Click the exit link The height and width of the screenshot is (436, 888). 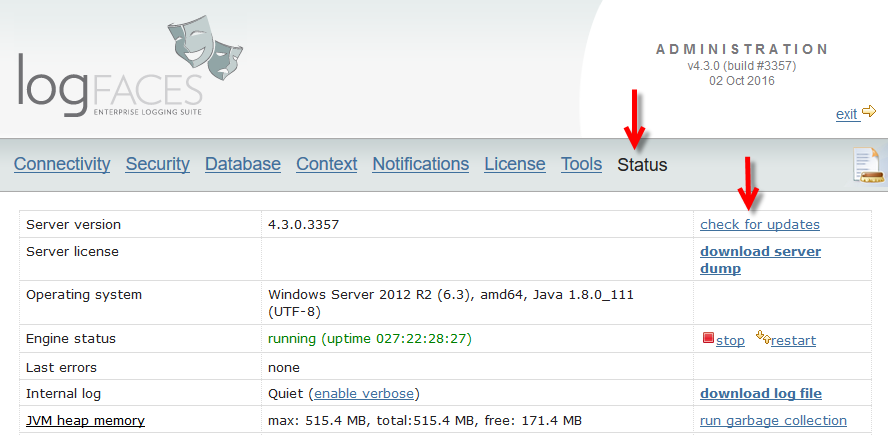846,114
